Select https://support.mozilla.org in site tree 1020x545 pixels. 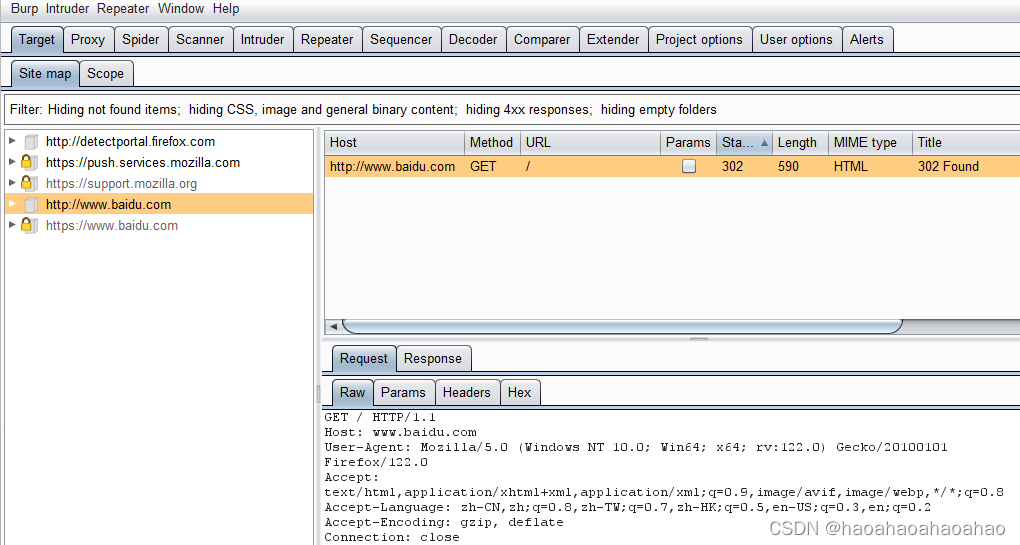tap(121, 183)
